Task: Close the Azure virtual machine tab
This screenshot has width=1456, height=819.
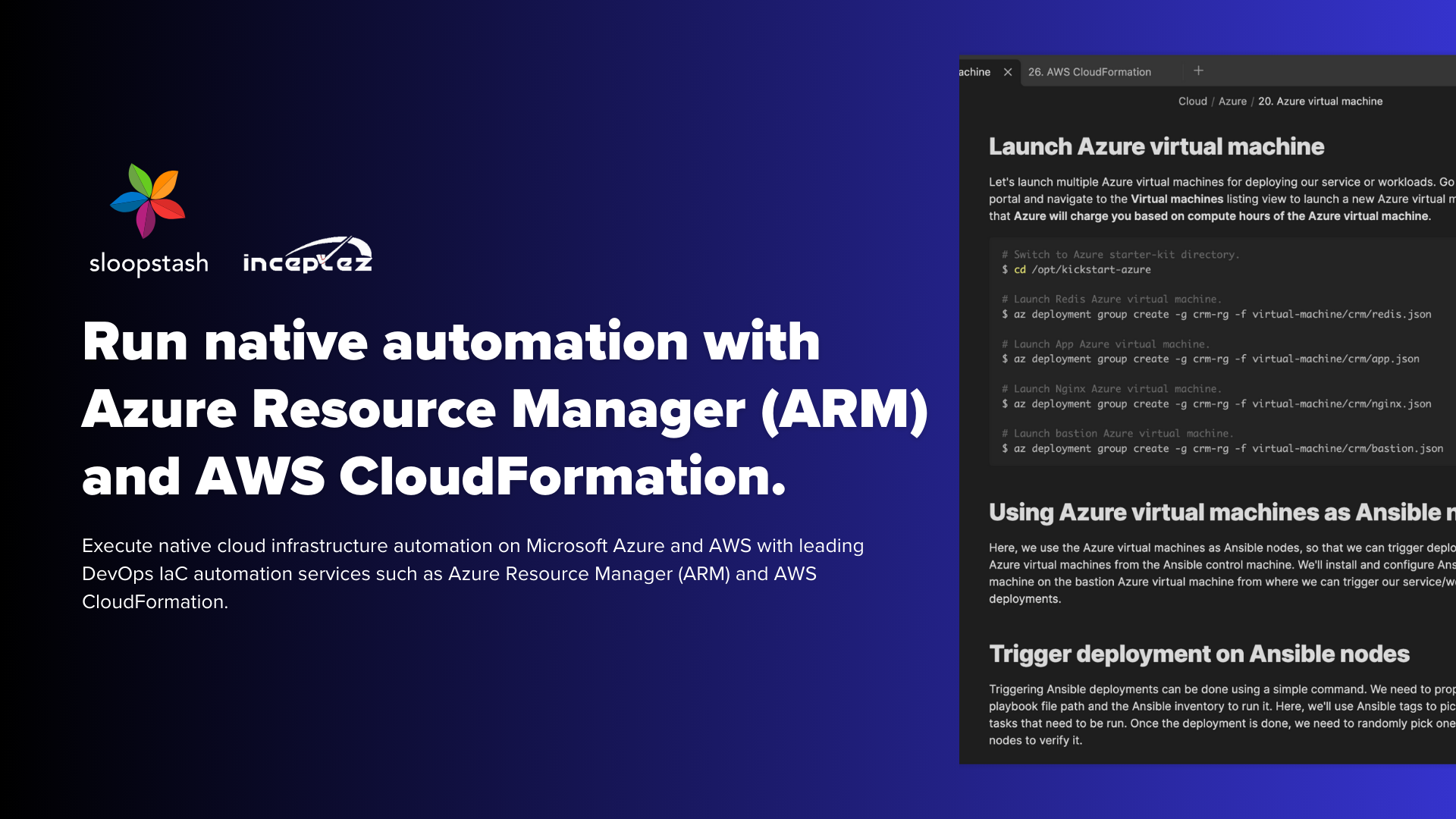Action: tap(1008, 72)
